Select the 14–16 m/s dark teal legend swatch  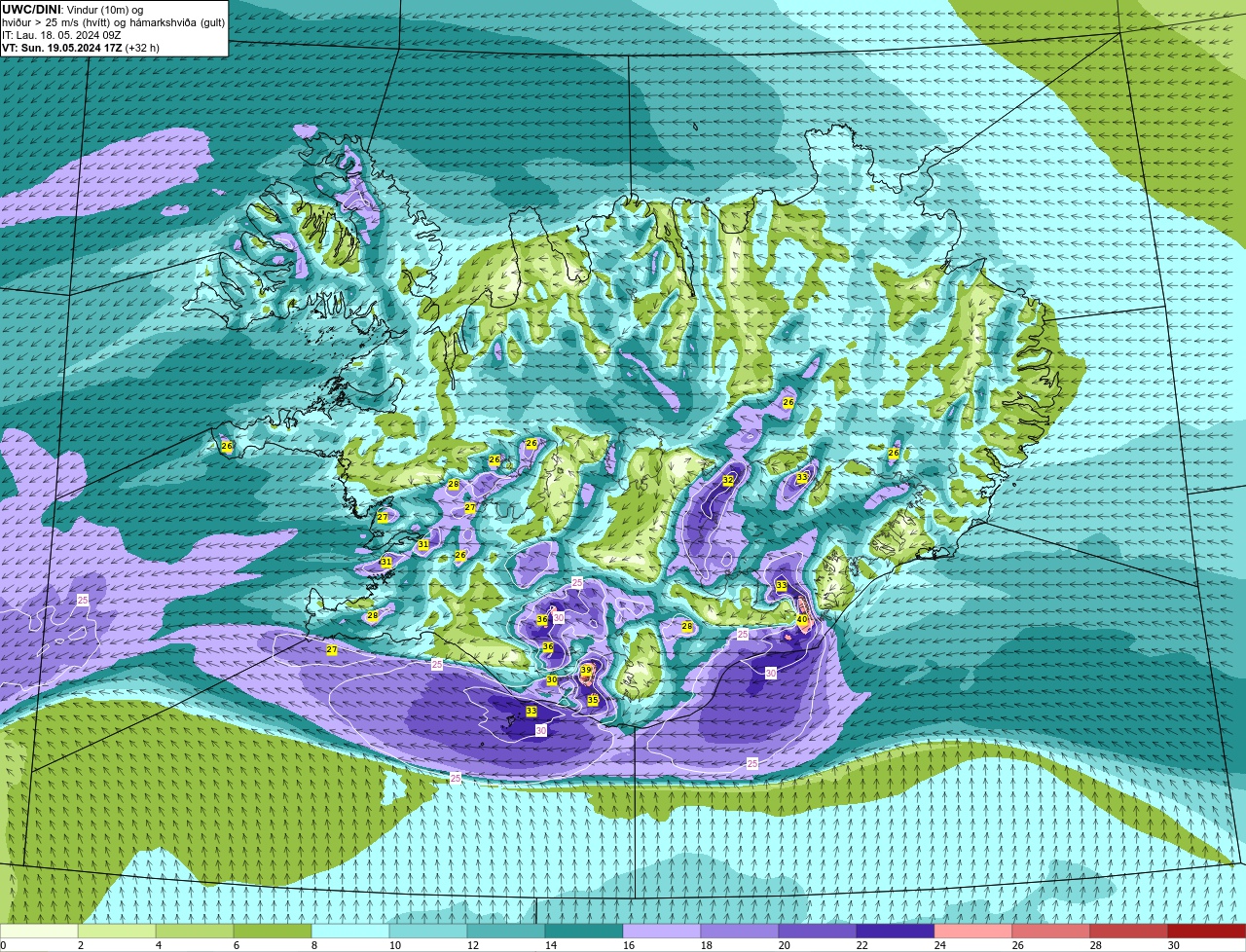pos(585,932)
